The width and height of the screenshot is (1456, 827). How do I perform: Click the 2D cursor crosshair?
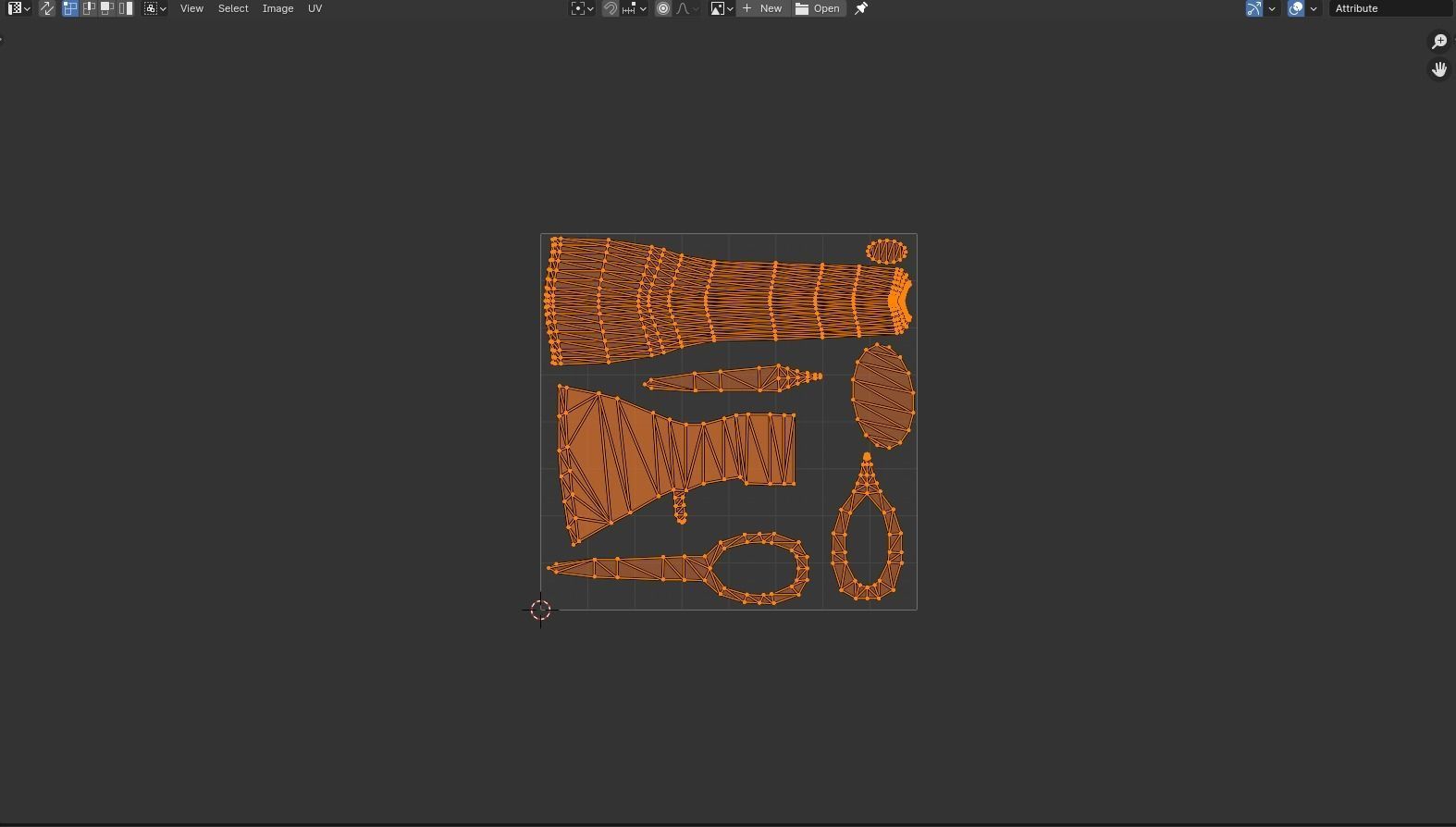[541, 610]
